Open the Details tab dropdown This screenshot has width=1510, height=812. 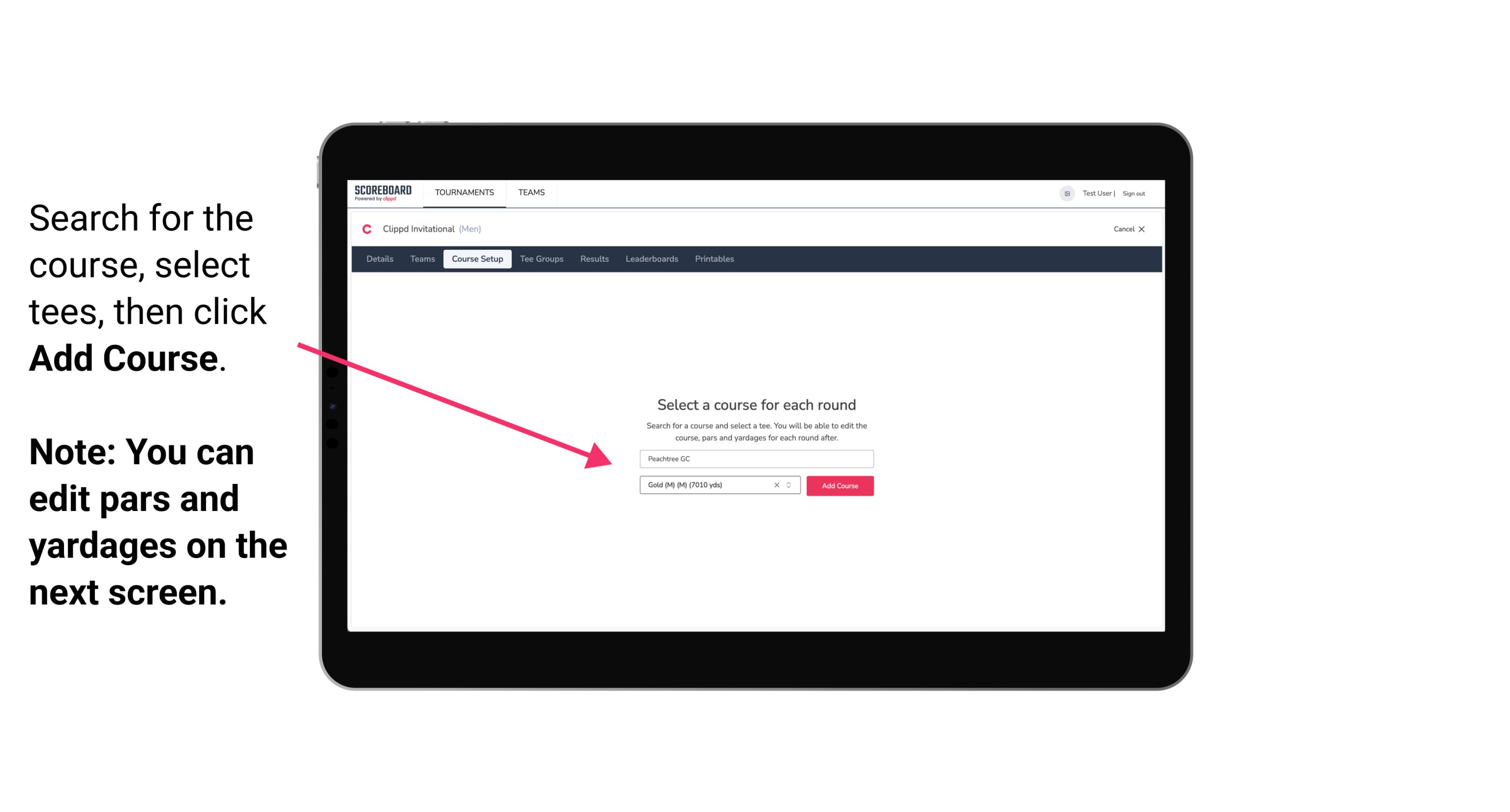click(378, 259)
